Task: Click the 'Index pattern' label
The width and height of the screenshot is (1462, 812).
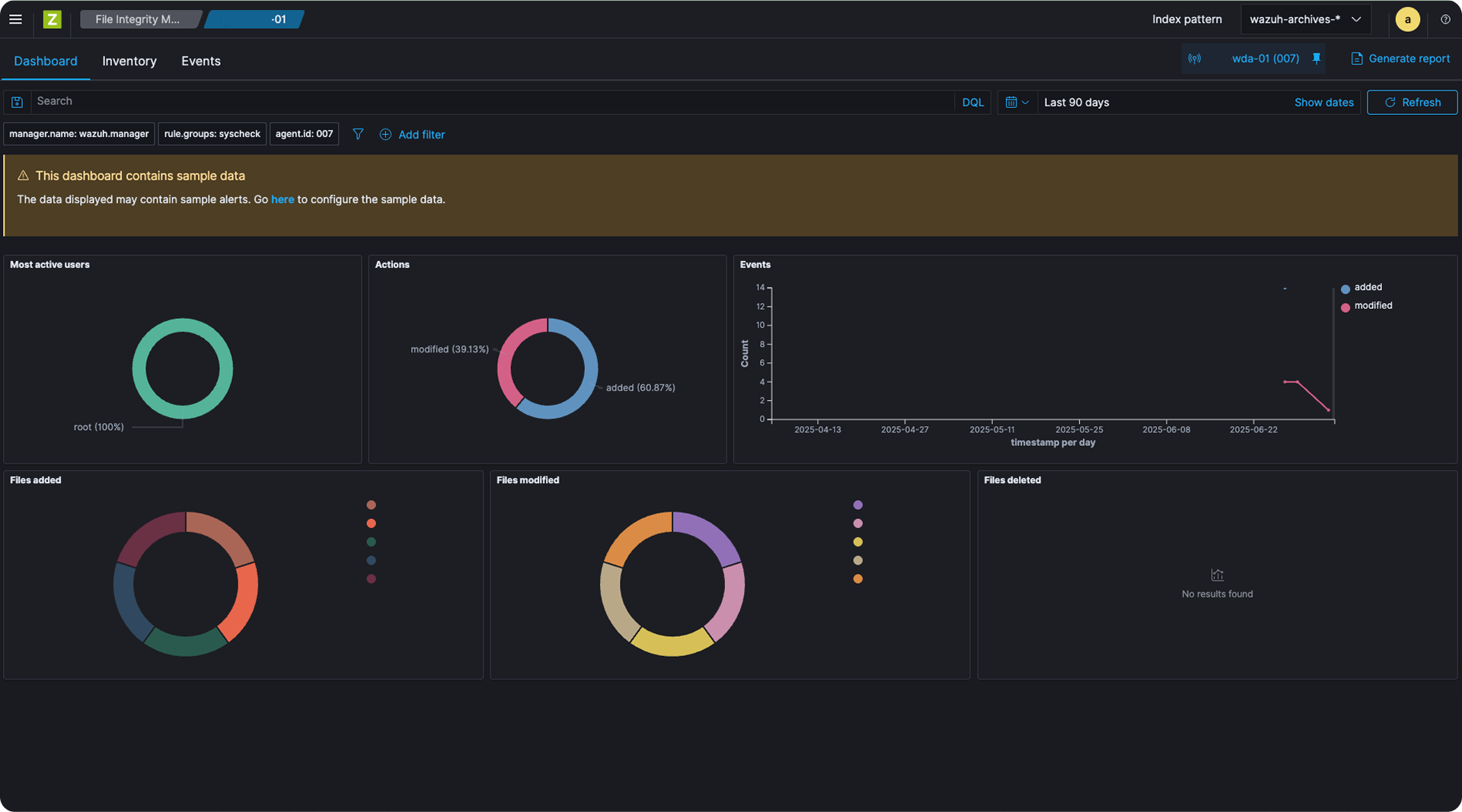Action: pos(1186,20)
